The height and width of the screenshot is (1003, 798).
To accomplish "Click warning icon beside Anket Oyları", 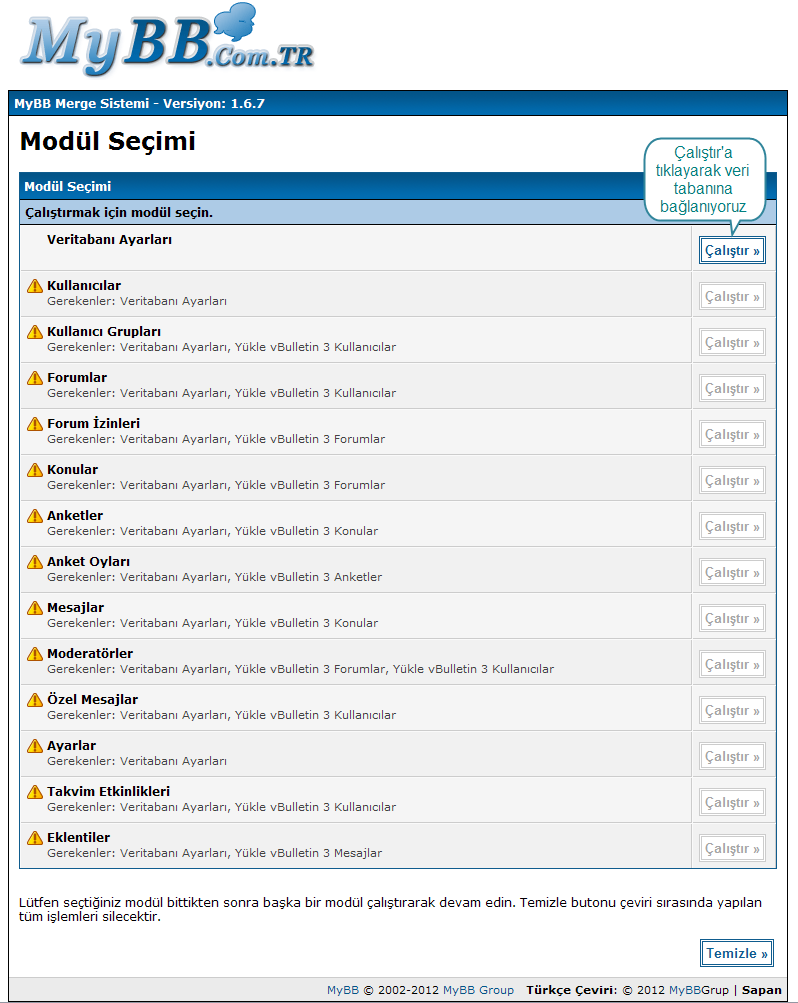I will pos(35,562).
